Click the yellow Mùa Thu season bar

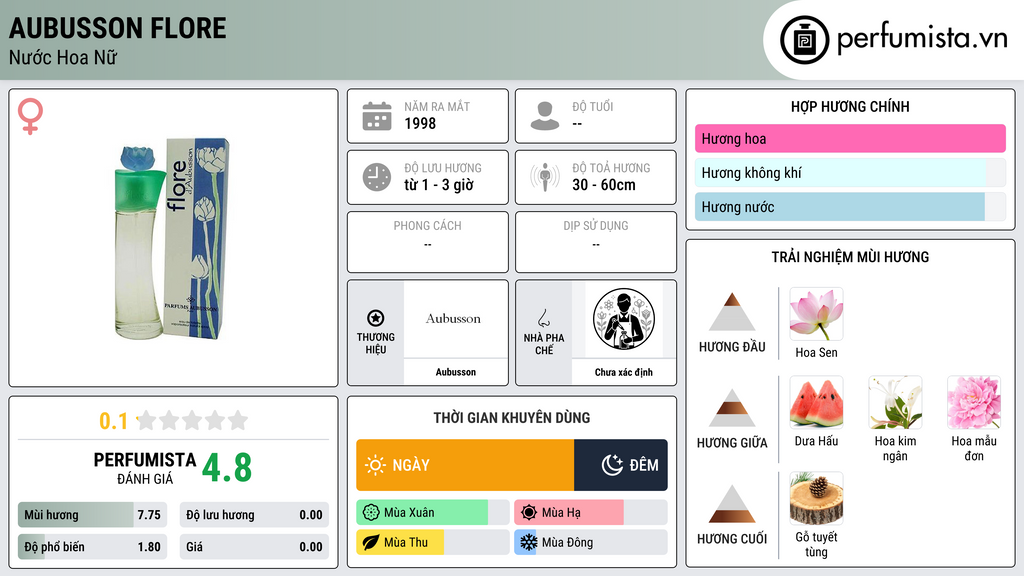point(433,543)
